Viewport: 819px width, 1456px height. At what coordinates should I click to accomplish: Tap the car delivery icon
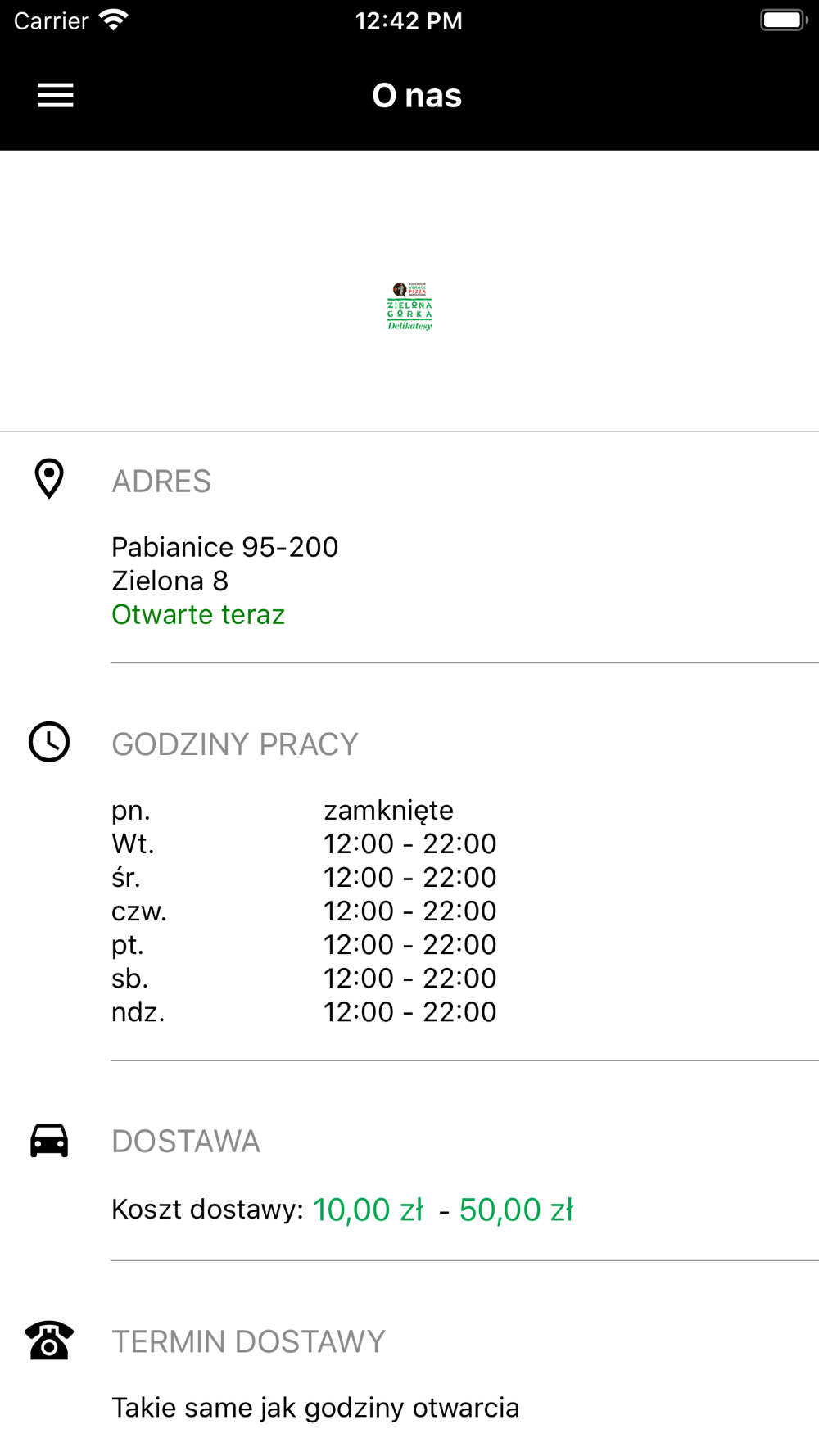[x=49, y=1141]
